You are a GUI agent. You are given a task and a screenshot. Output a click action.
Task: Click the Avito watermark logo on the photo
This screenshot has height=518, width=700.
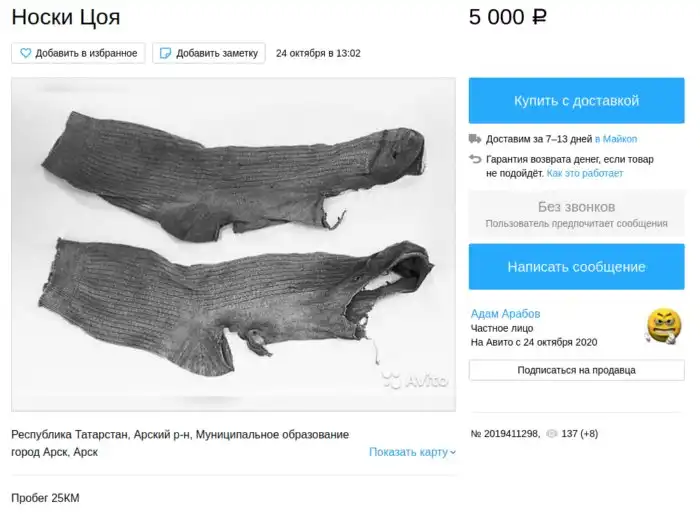[x=415, y=380]
